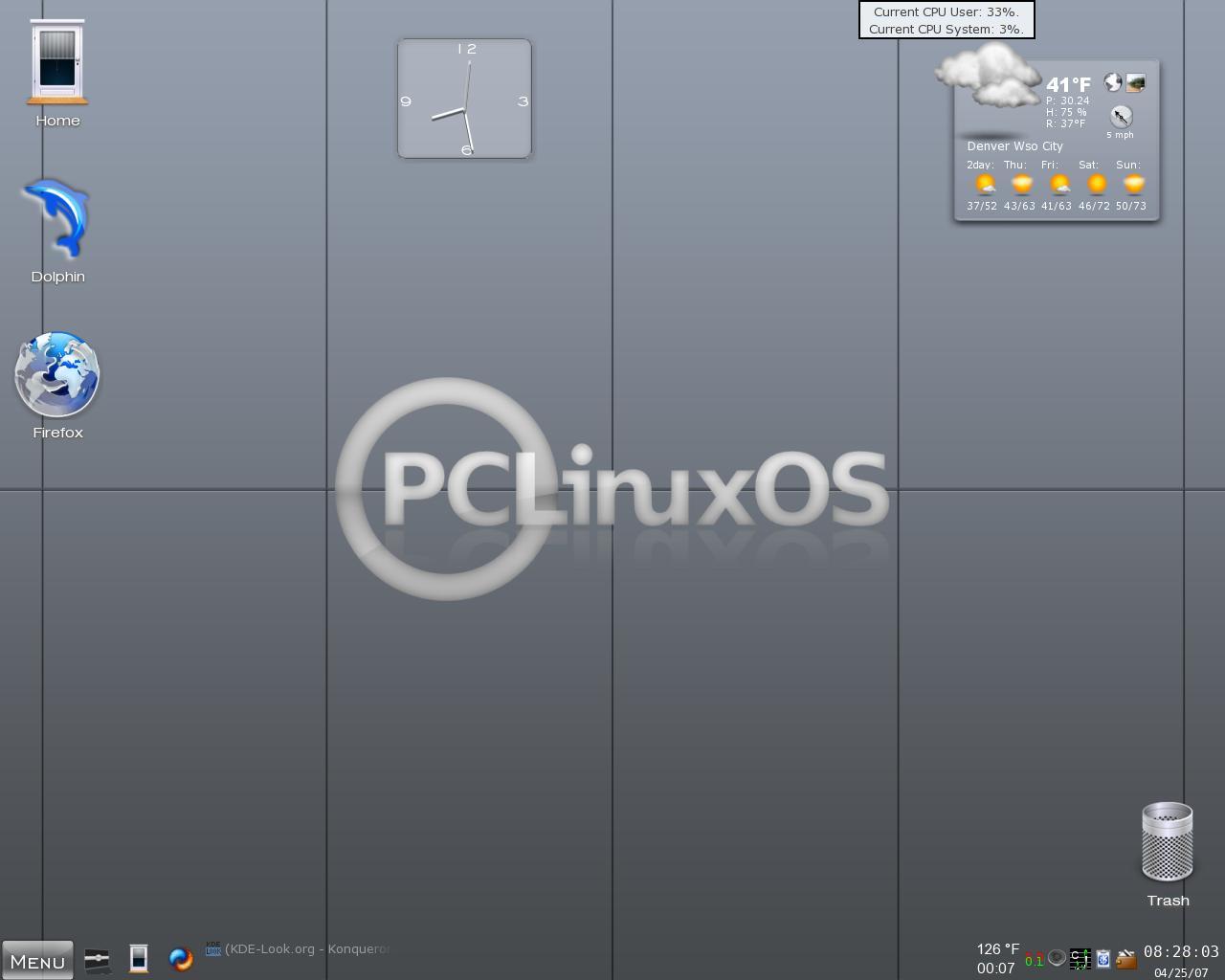1225x980 pixels.
Task: Click the Fri forecast icon
Action: 1059,184
